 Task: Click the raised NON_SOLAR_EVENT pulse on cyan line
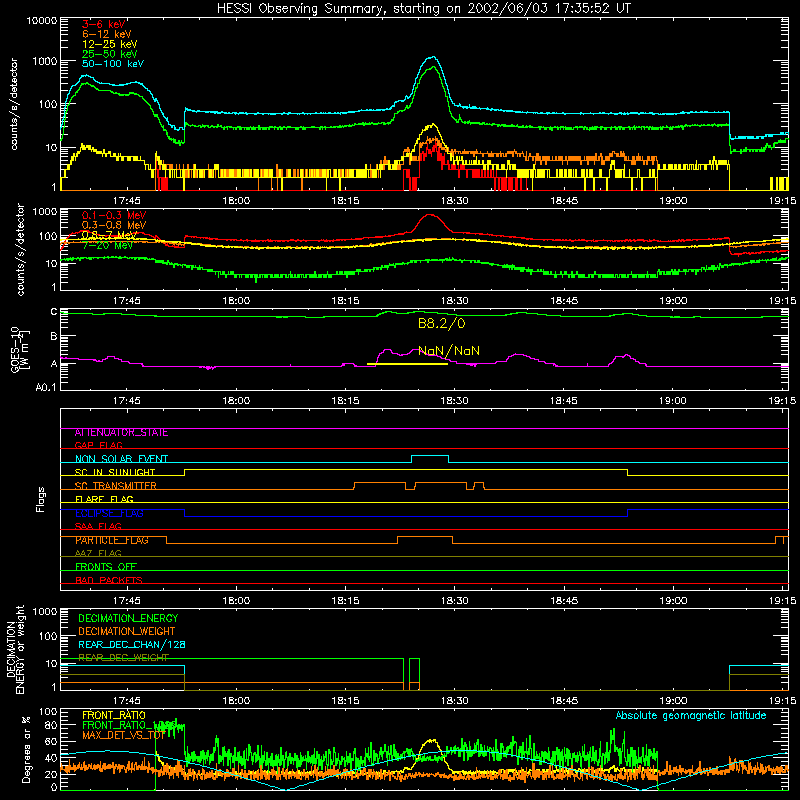(430, 456)
